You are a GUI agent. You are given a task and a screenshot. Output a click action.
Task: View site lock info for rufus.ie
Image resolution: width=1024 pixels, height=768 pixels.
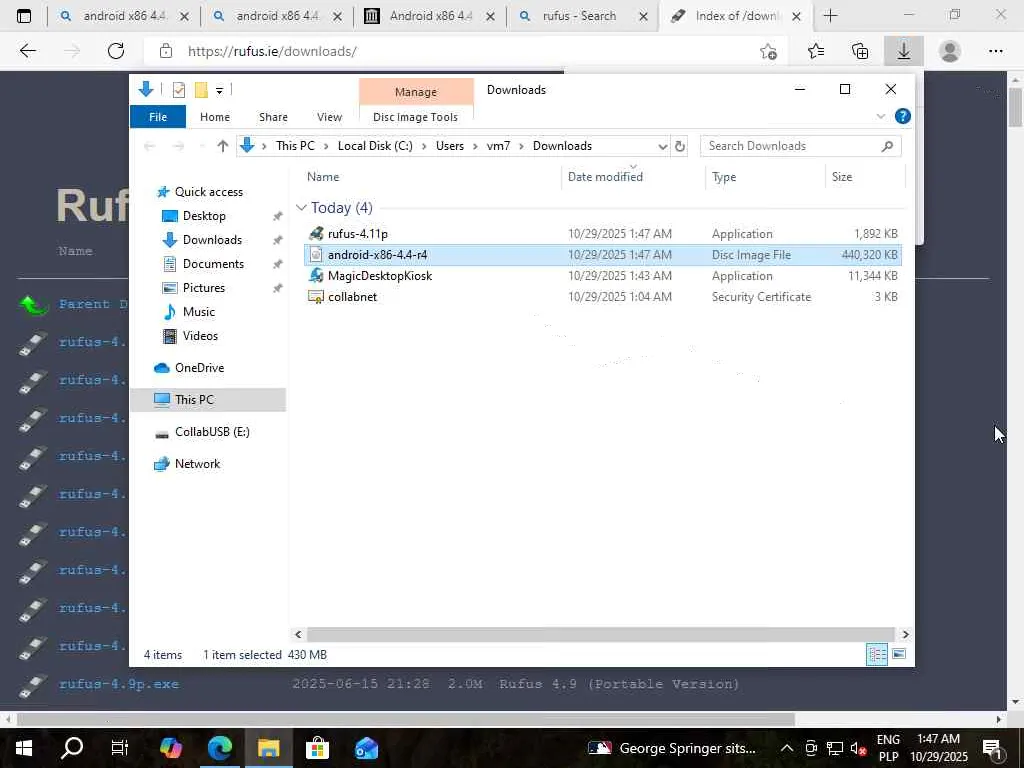166,51
